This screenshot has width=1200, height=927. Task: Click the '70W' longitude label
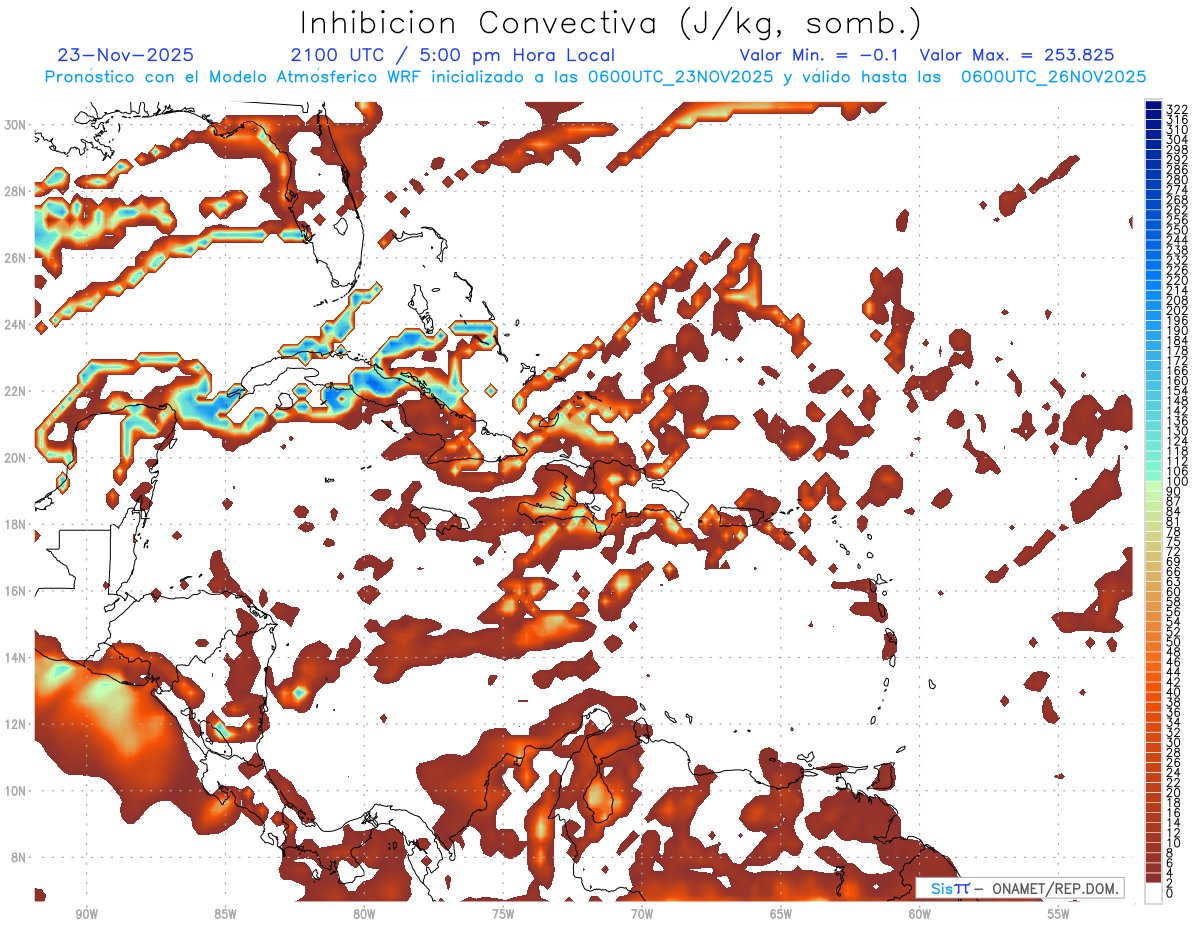[642, 914]
